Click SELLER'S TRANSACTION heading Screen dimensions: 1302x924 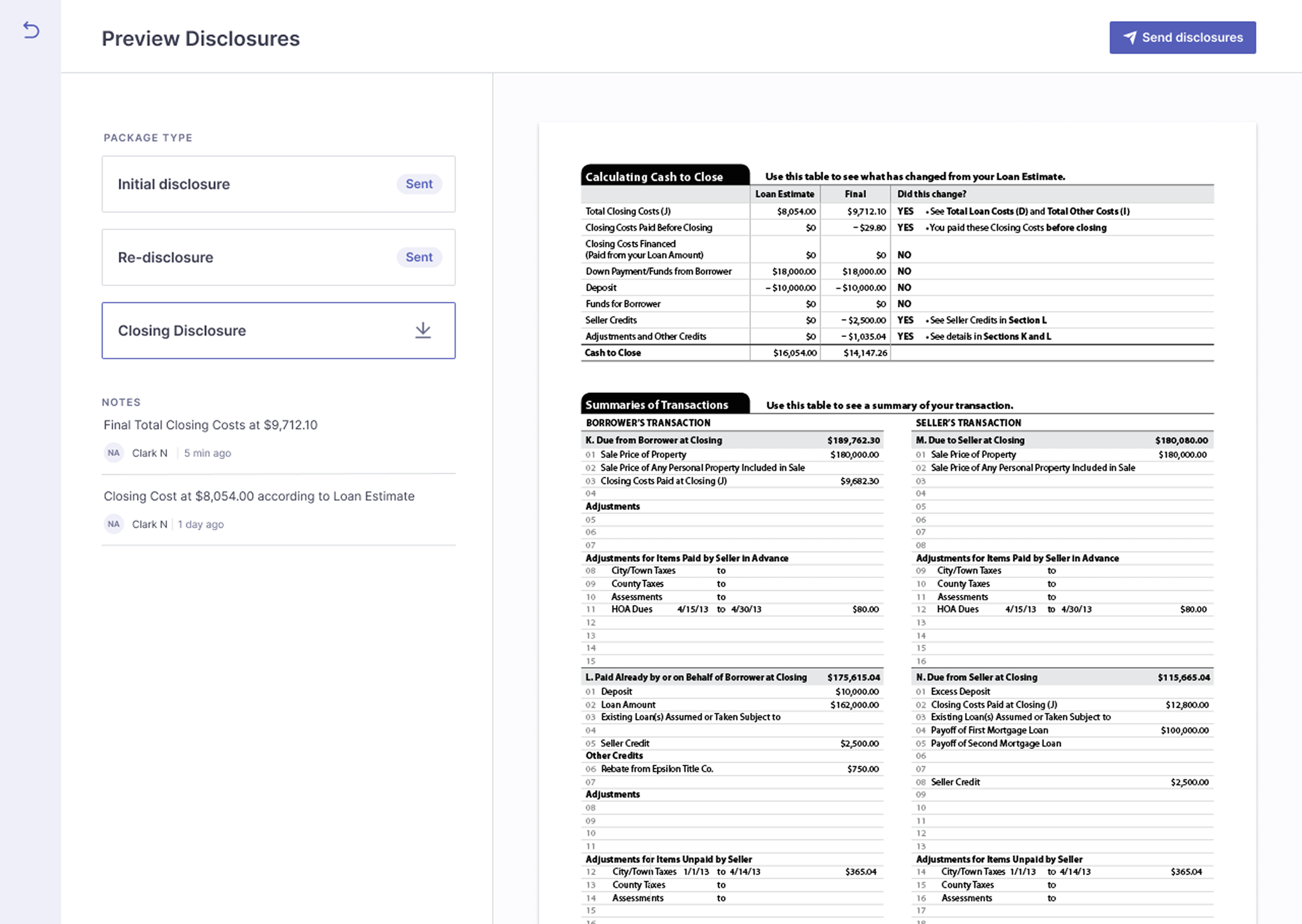[x=968, y=423]
